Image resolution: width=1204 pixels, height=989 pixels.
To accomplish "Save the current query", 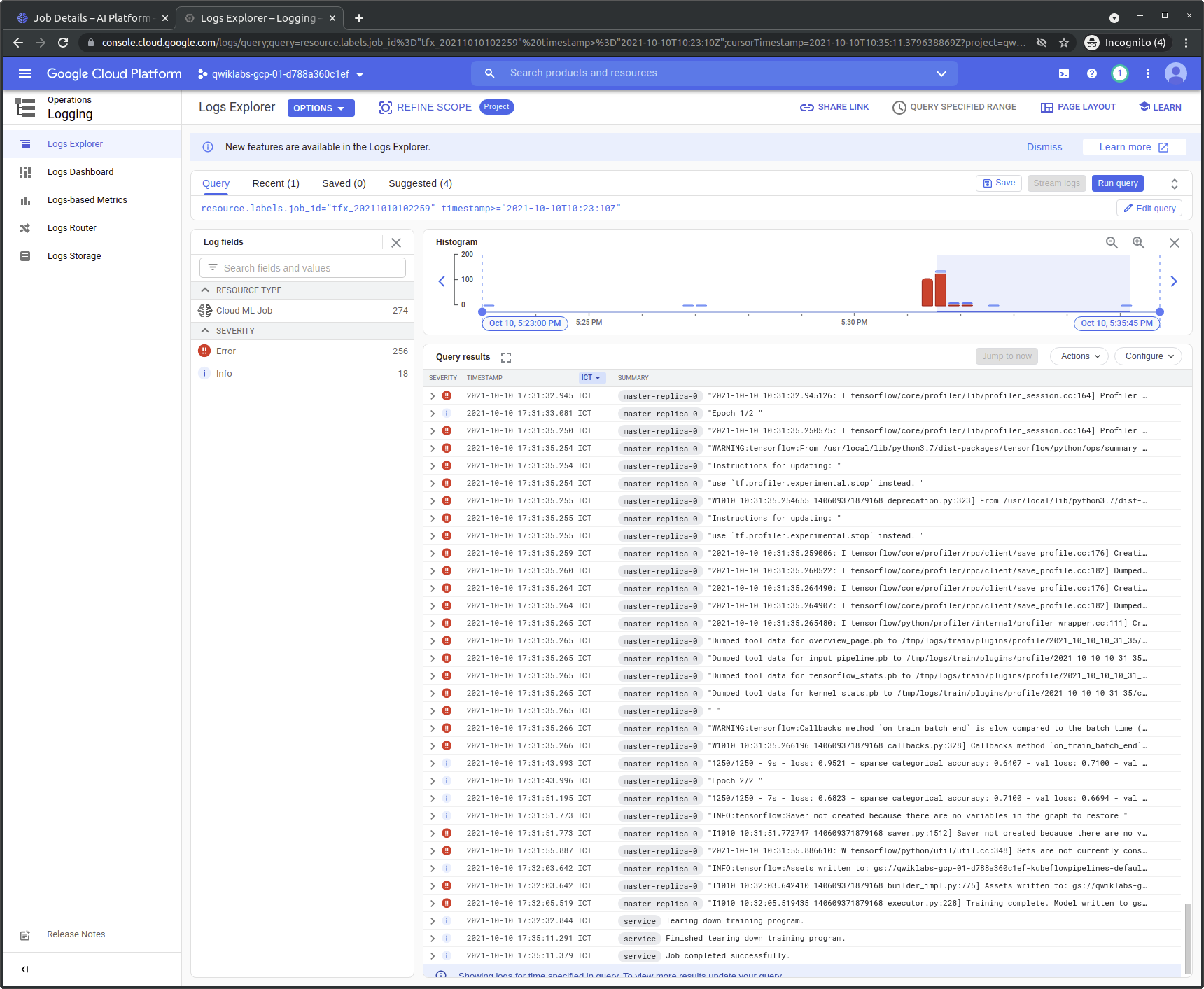I will point(999,183).
